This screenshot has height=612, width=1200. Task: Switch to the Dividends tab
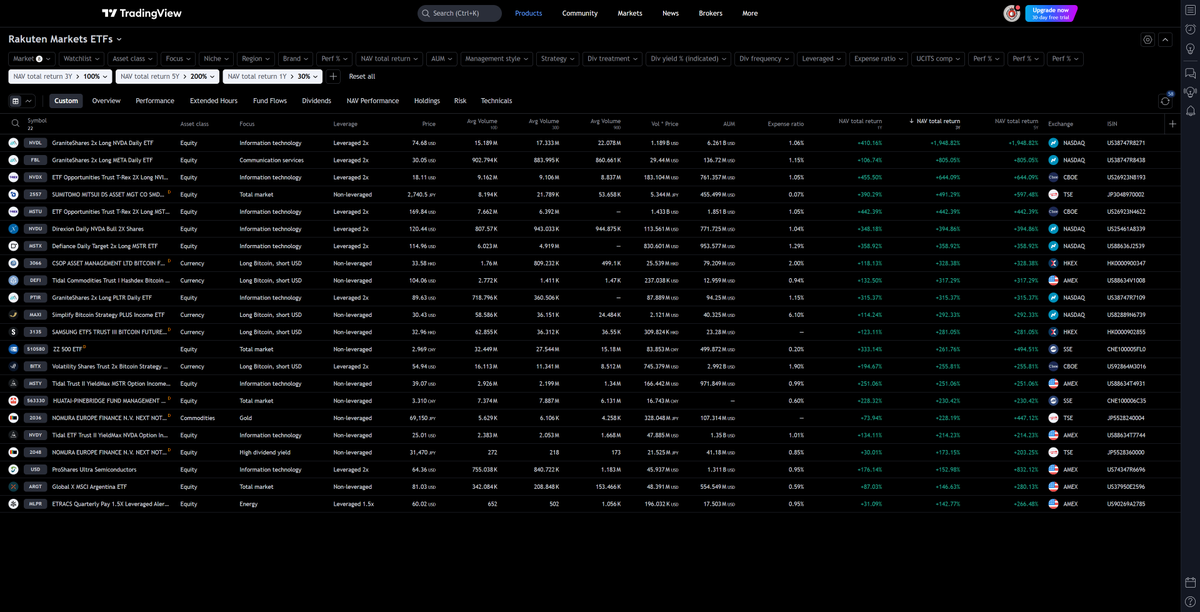[316, 101]
